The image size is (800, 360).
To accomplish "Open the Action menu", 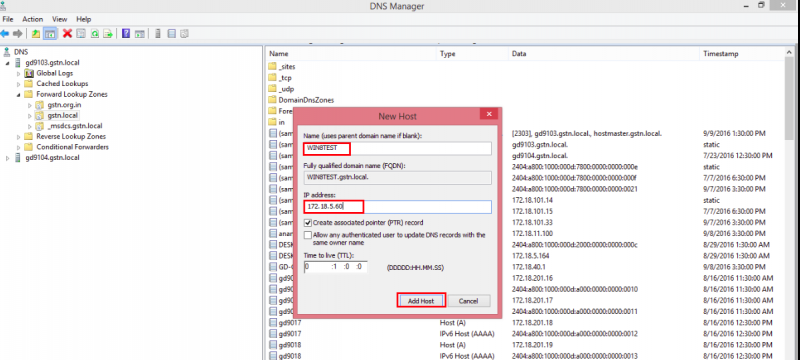I will click(x=33, y=19).
